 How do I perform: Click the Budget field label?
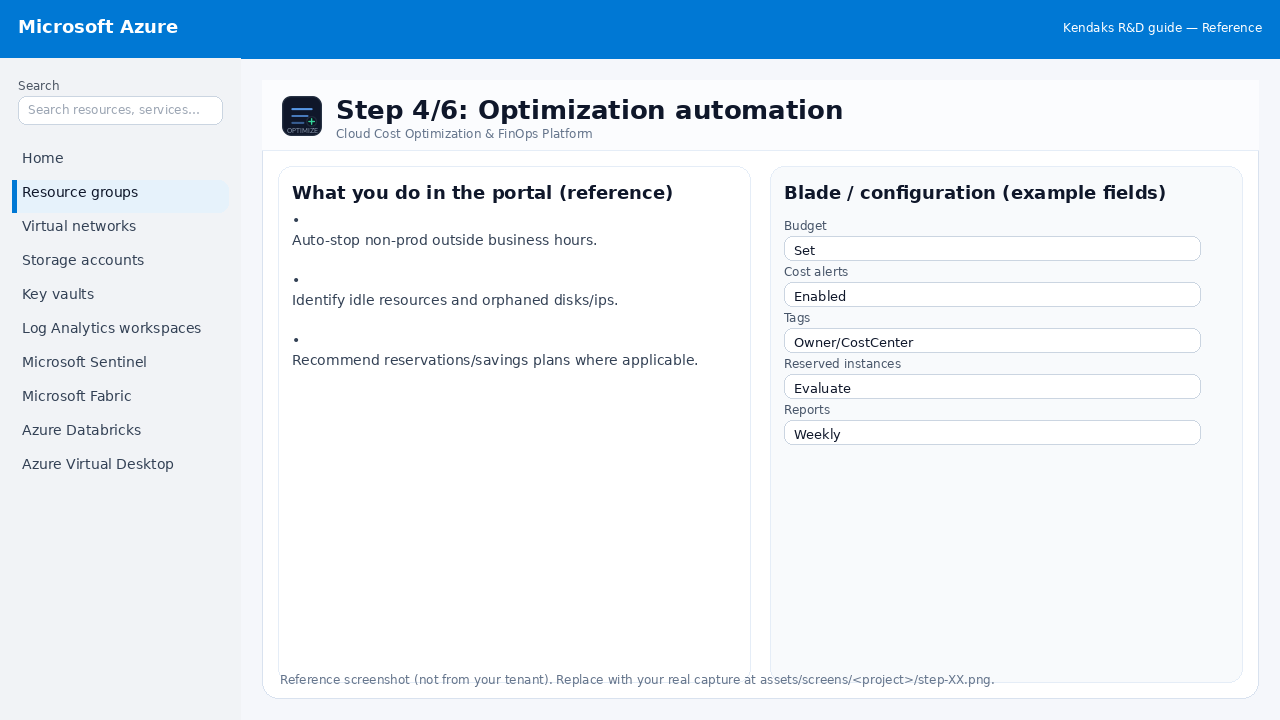tap(805, 226)
